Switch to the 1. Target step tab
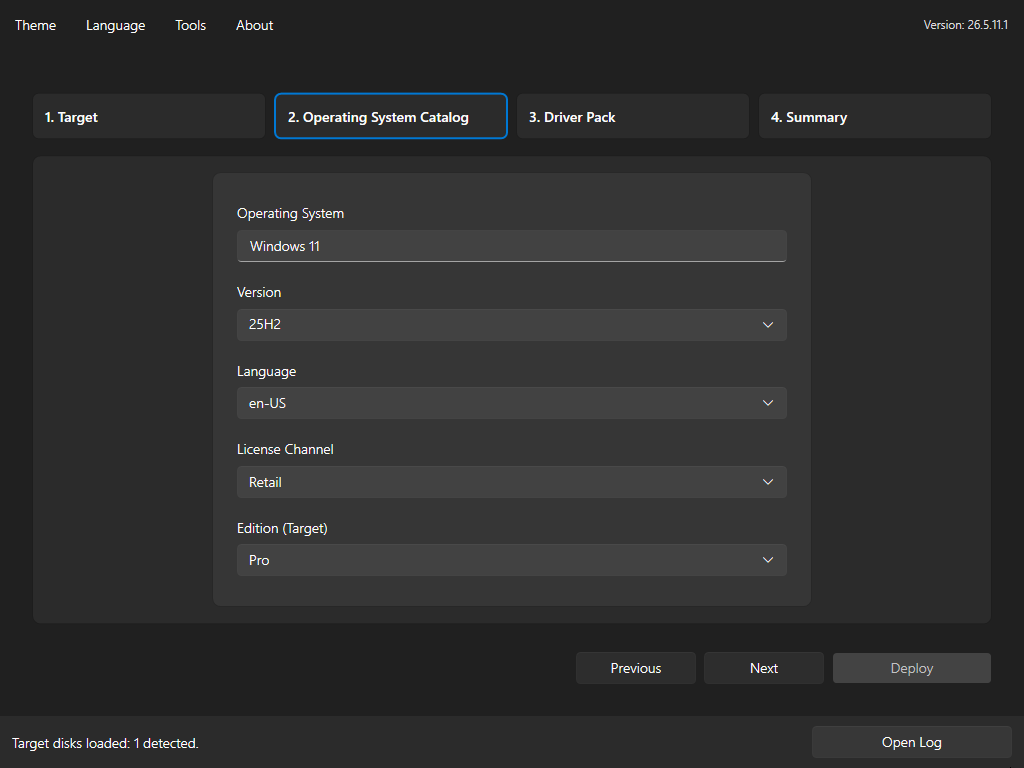Viewport: 1024px width, 768px height. 149,116
